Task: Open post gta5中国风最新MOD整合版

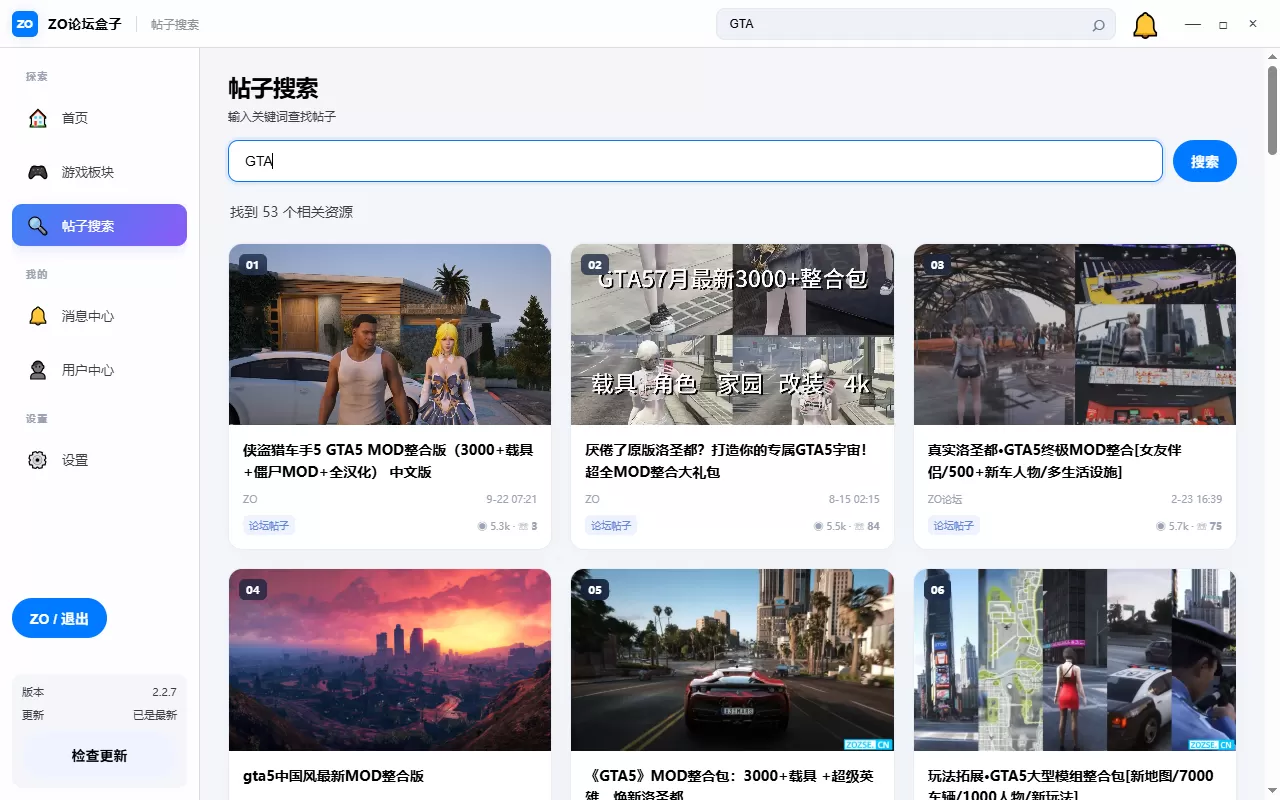Action: (334, 776)
